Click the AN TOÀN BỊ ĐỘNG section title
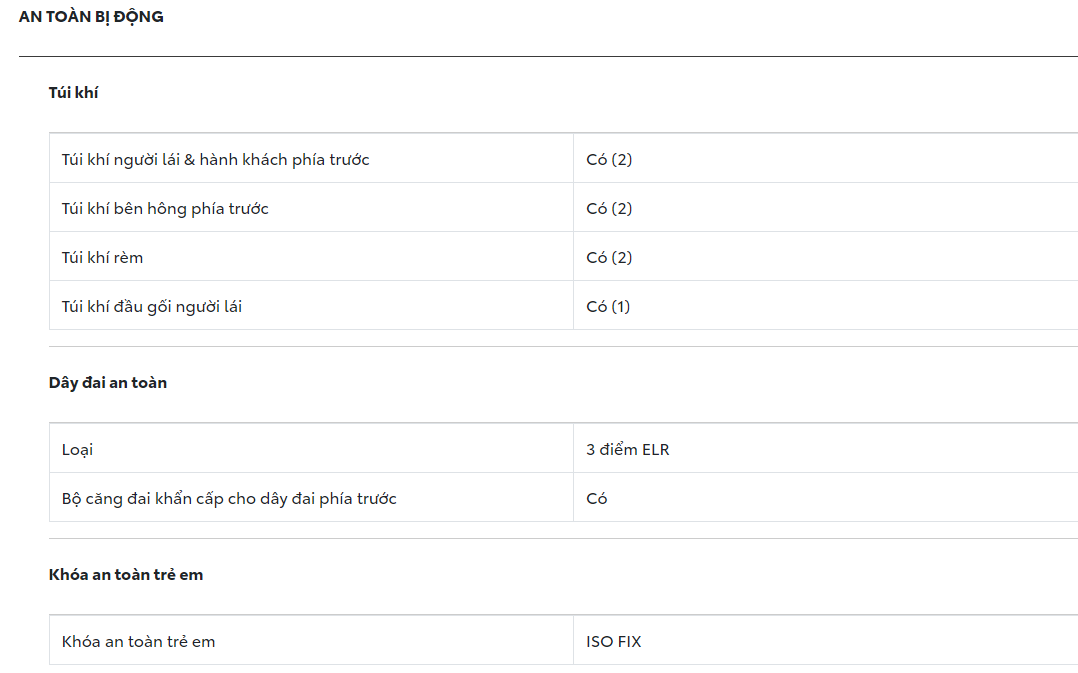The width and height of the screenshot is (1078, 673). [x=91, y=17]
